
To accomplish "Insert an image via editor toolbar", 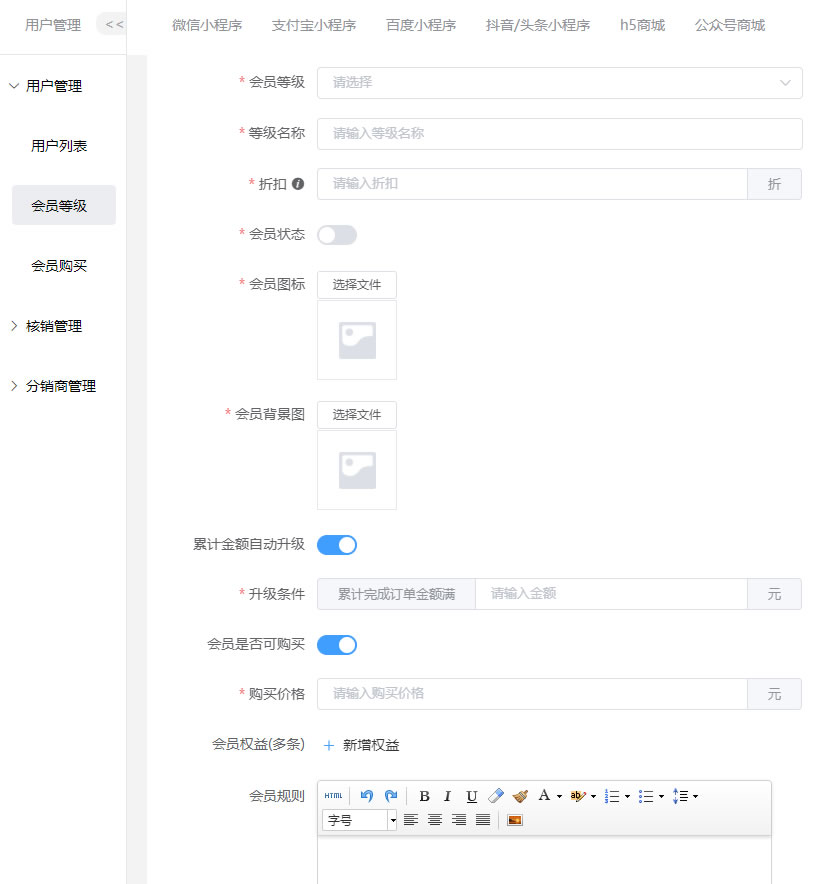I will pos(515,820).
